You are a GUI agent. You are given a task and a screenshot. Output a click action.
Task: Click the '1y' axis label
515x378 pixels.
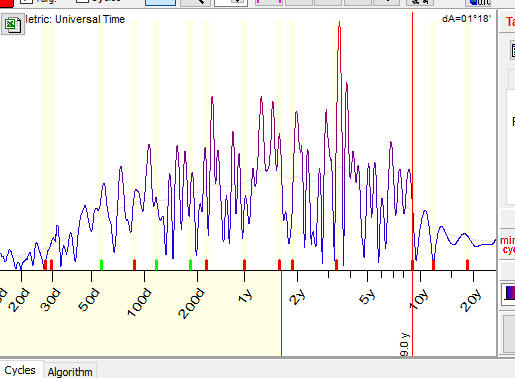245,296
